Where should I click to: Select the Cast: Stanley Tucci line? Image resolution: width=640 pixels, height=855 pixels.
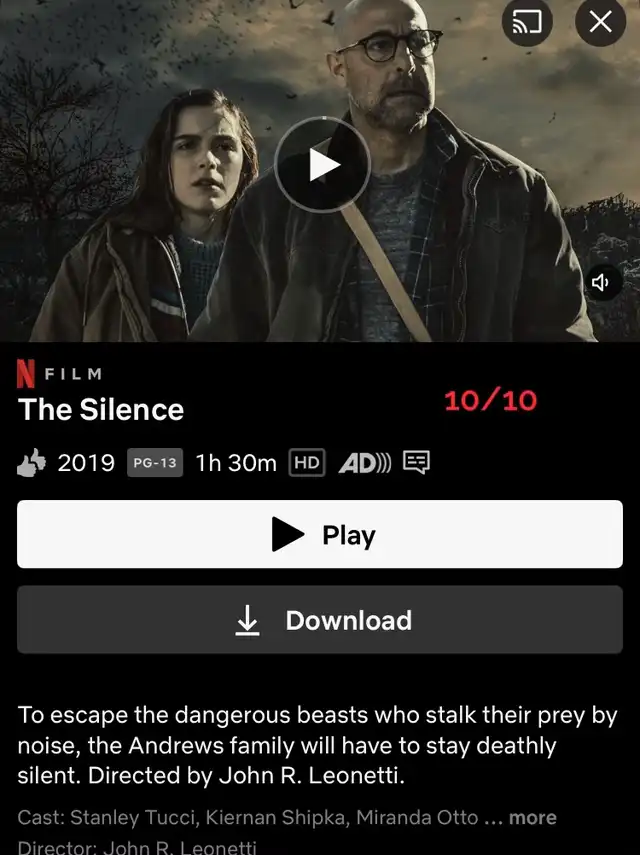[287, 817]
